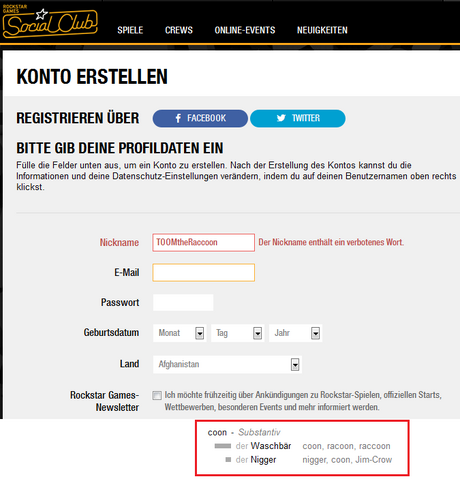Viewport: 460px width, 479px height.
Task: Register via the Facebook button
Action: pos(200,118)
